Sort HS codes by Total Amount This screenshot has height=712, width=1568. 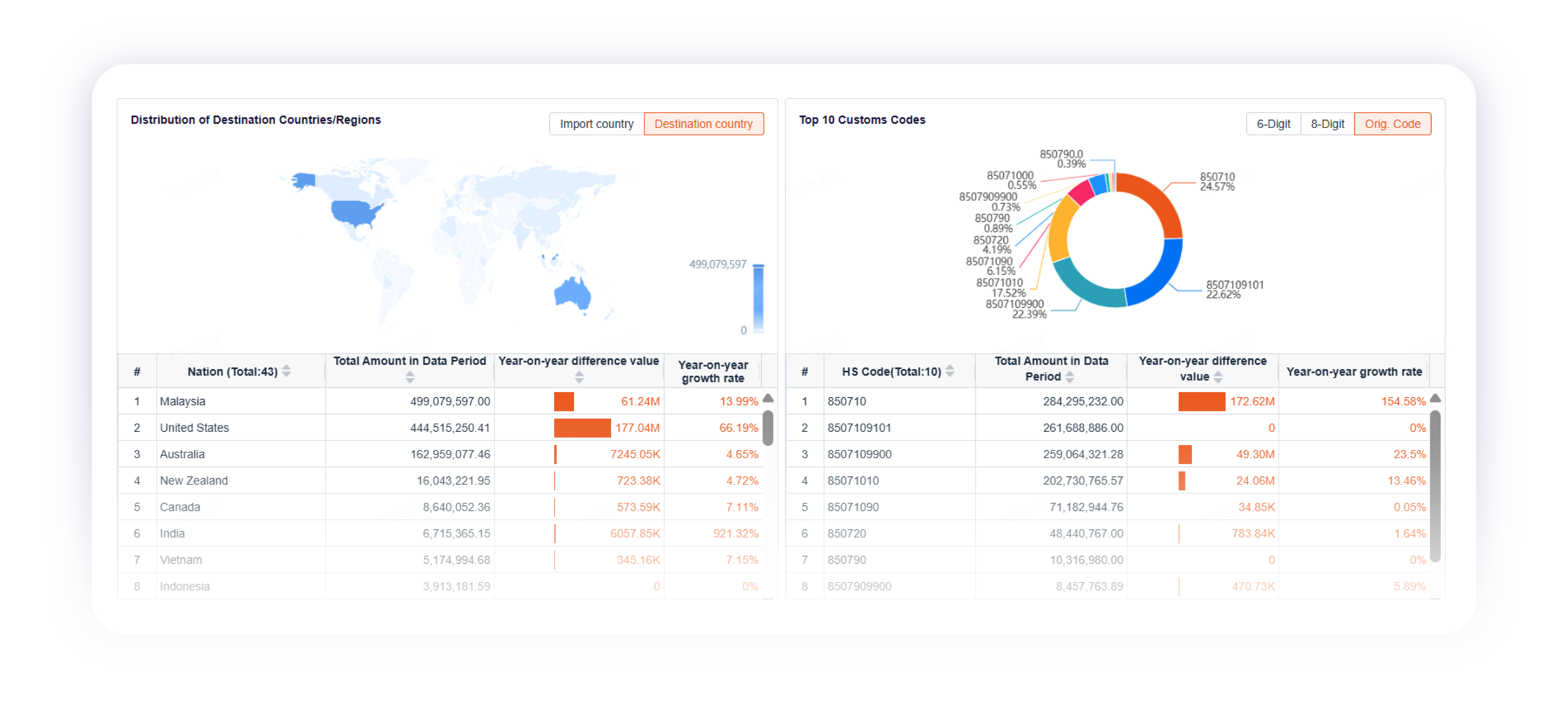1070,377
